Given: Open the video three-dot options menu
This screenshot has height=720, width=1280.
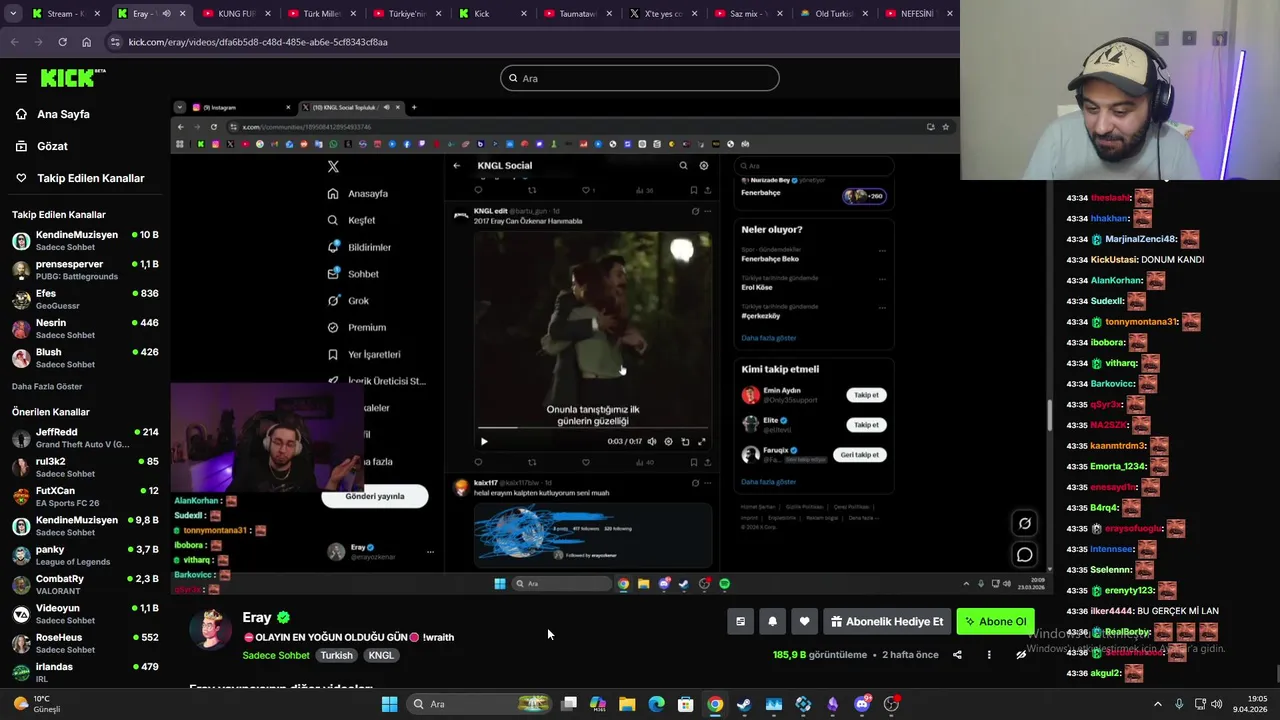Looking at the screenshot, I should pos(989,655).
